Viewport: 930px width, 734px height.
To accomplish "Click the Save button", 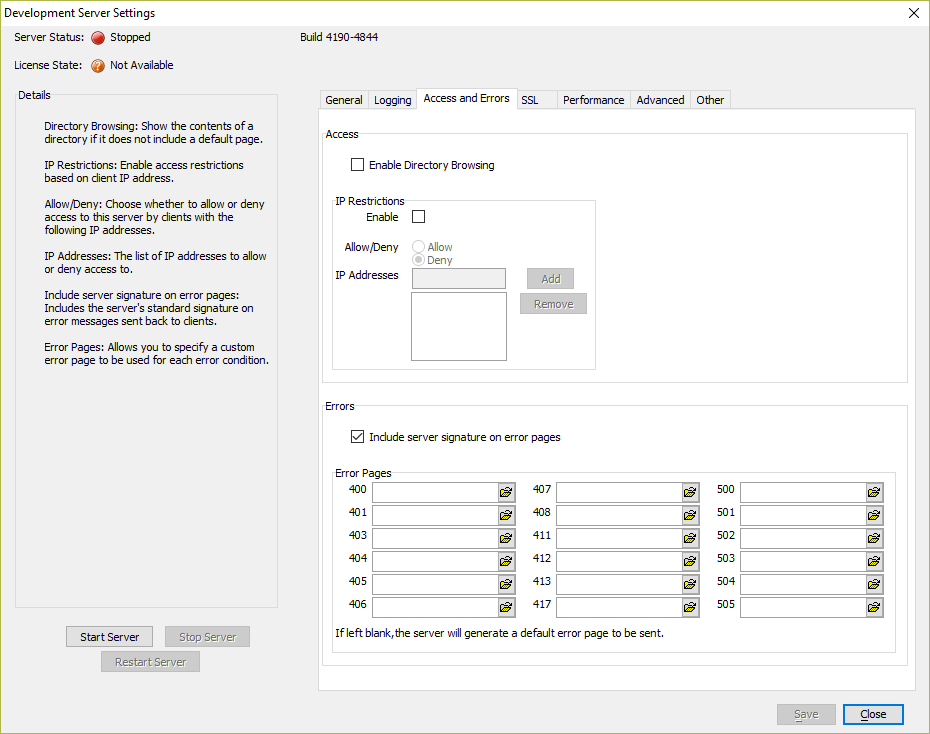I will tap(806, 714).
